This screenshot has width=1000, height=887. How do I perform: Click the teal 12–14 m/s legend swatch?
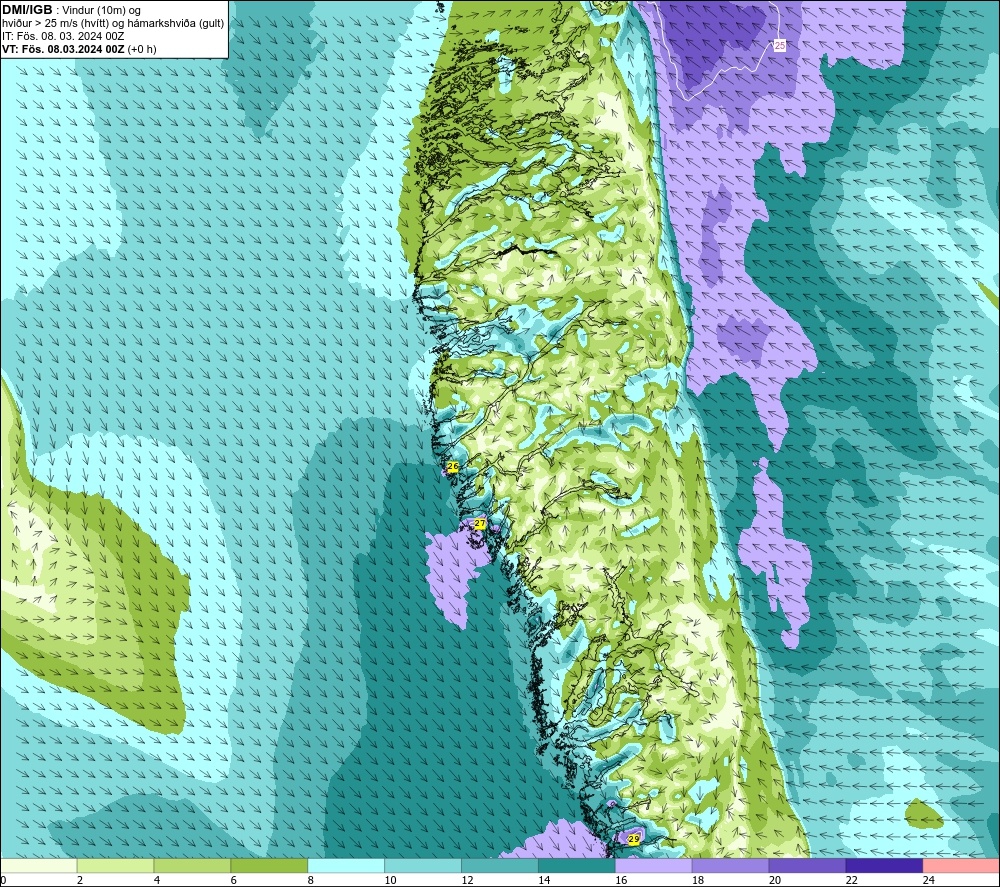(x=499, y=865)
